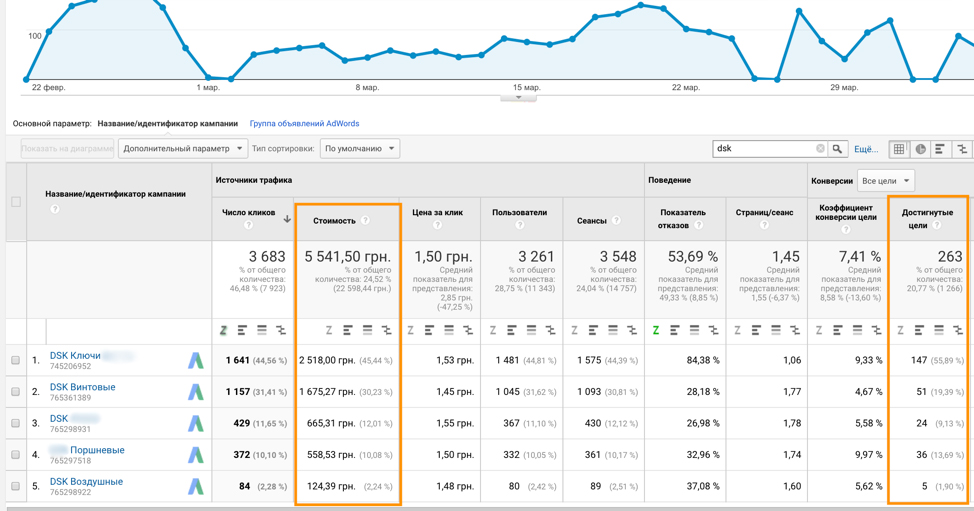Click bars icon under Сеансы column
Image resolution: width=974 pixels, height=511 pixels.
point(593,330)
